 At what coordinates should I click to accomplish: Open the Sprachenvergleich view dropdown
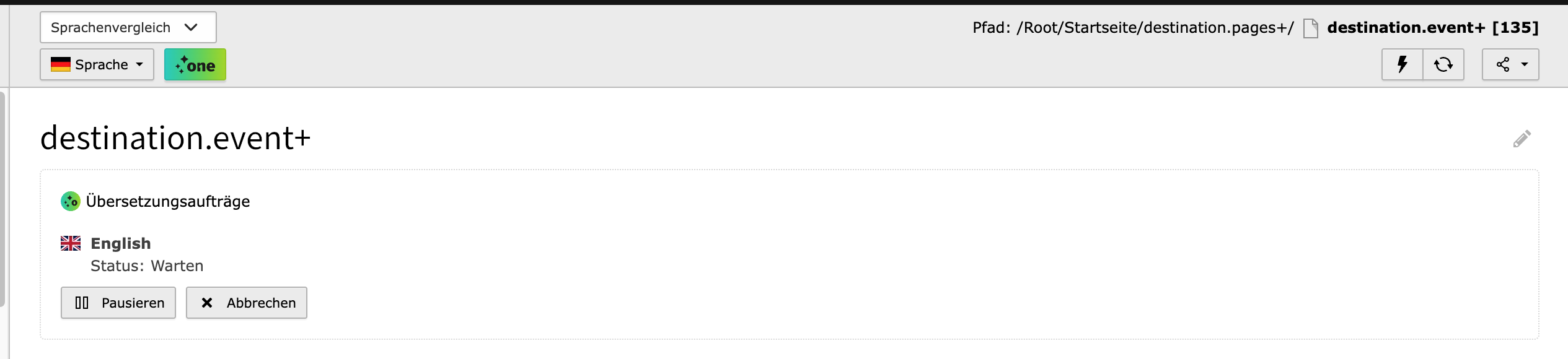pos(128,27)
